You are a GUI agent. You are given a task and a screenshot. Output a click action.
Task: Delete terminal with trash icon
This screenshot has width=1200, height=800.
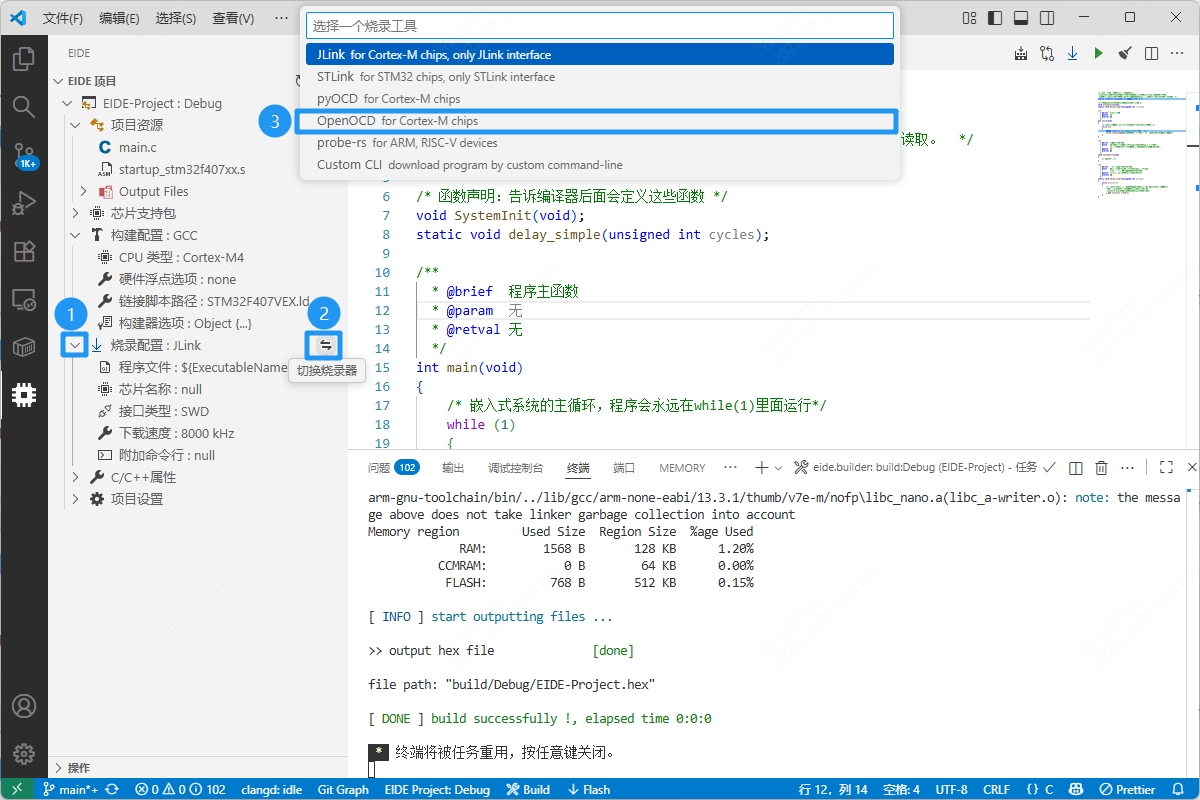[x=1101, y=467]
